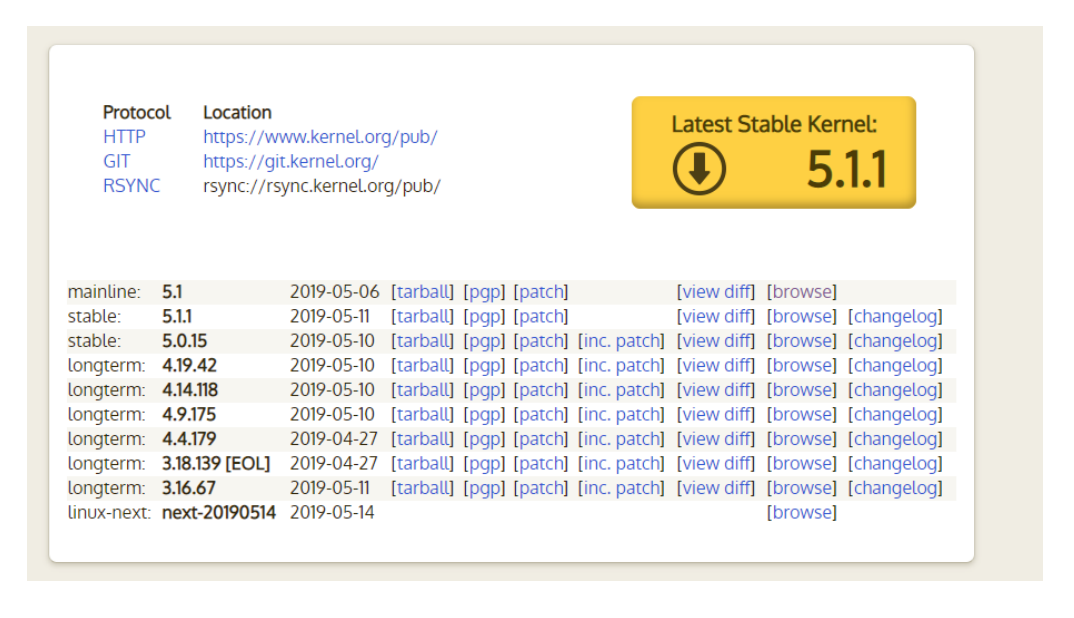
Task: Open inc. patch for longterm 4.19.42
Action: click(621, 366)
